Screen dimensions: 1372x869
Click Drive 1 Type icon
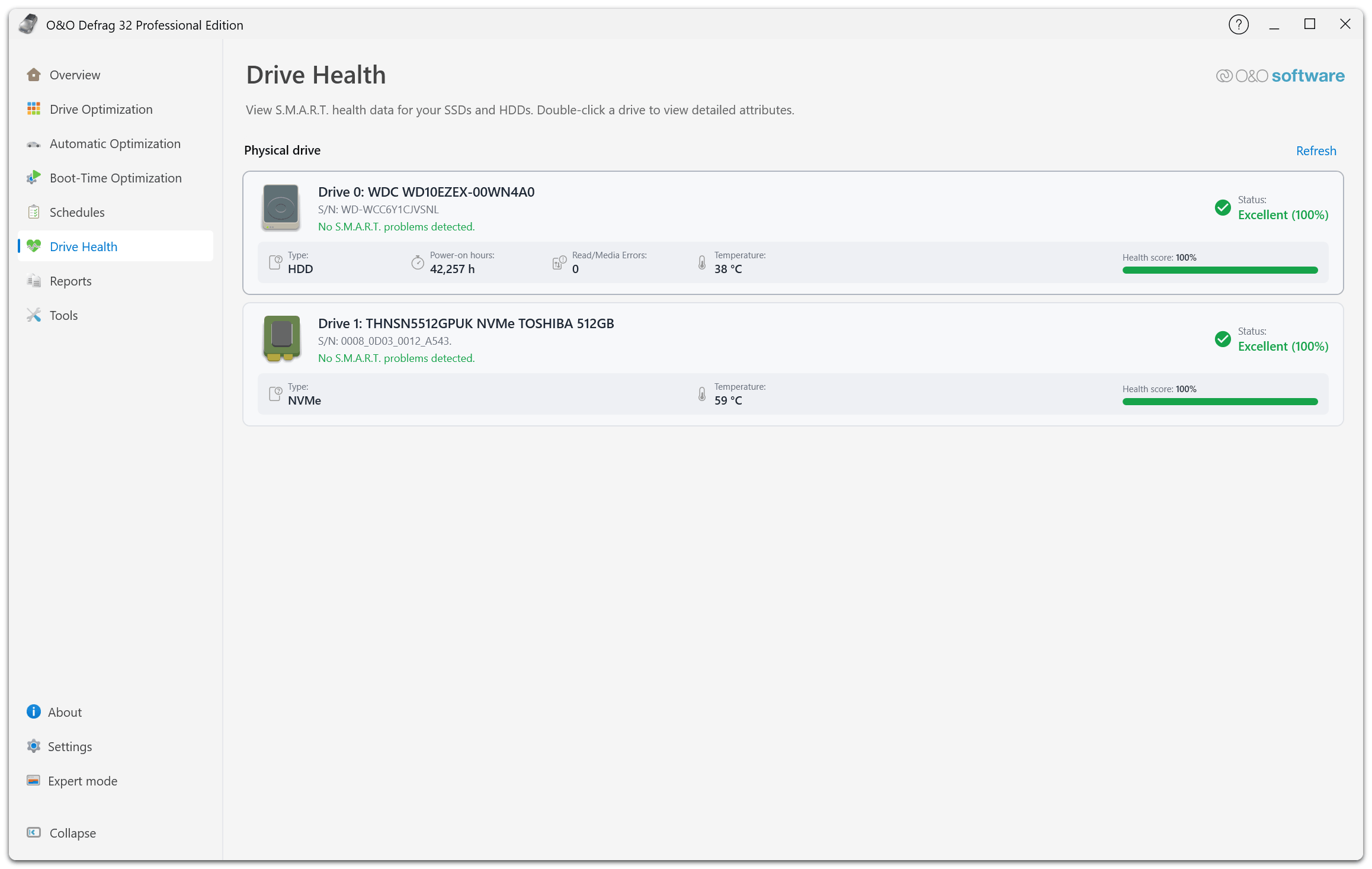[275, 393]
